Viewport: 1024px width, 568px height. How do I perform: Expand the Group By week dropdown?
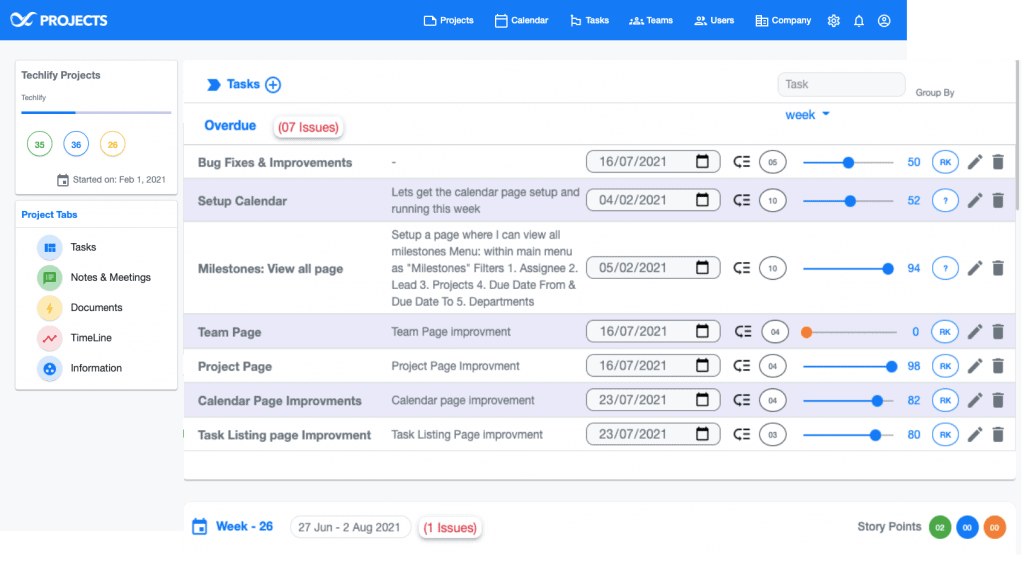click(x=807, y=115)
